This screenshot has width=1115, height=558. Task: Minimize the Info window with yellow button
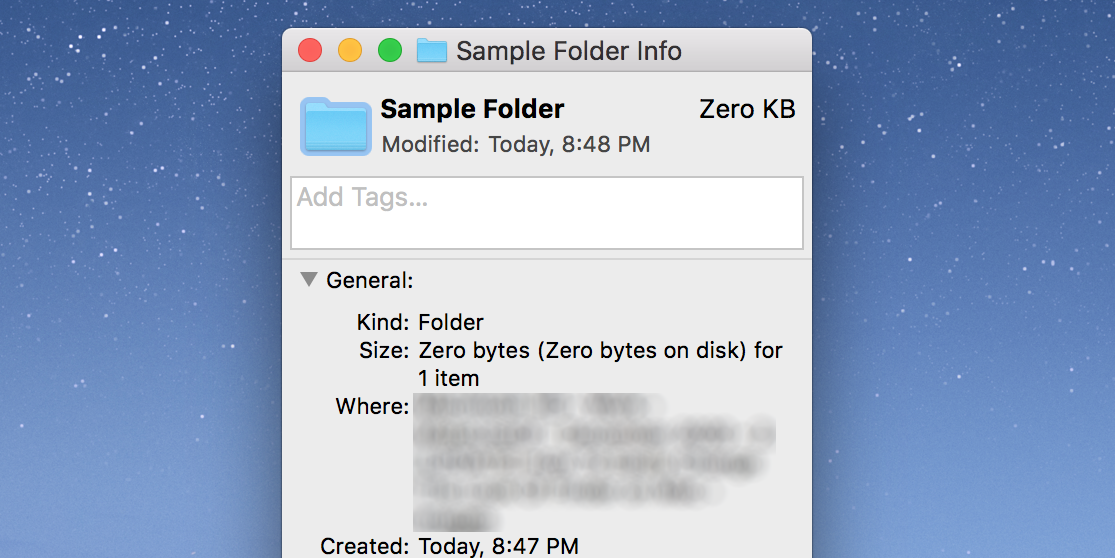point(350,51)
